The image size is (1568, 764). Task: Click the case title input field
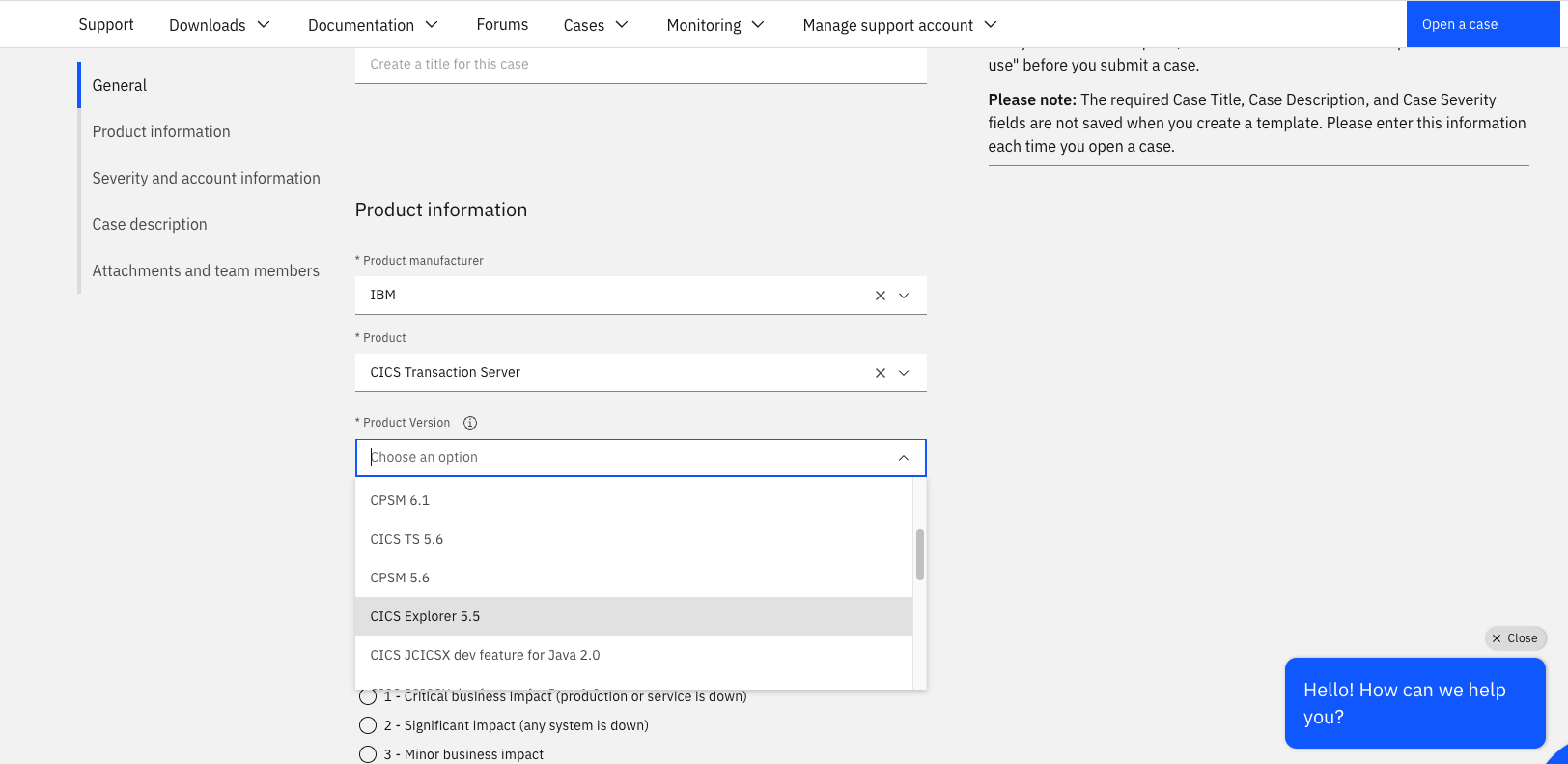(x=641, y=65)
